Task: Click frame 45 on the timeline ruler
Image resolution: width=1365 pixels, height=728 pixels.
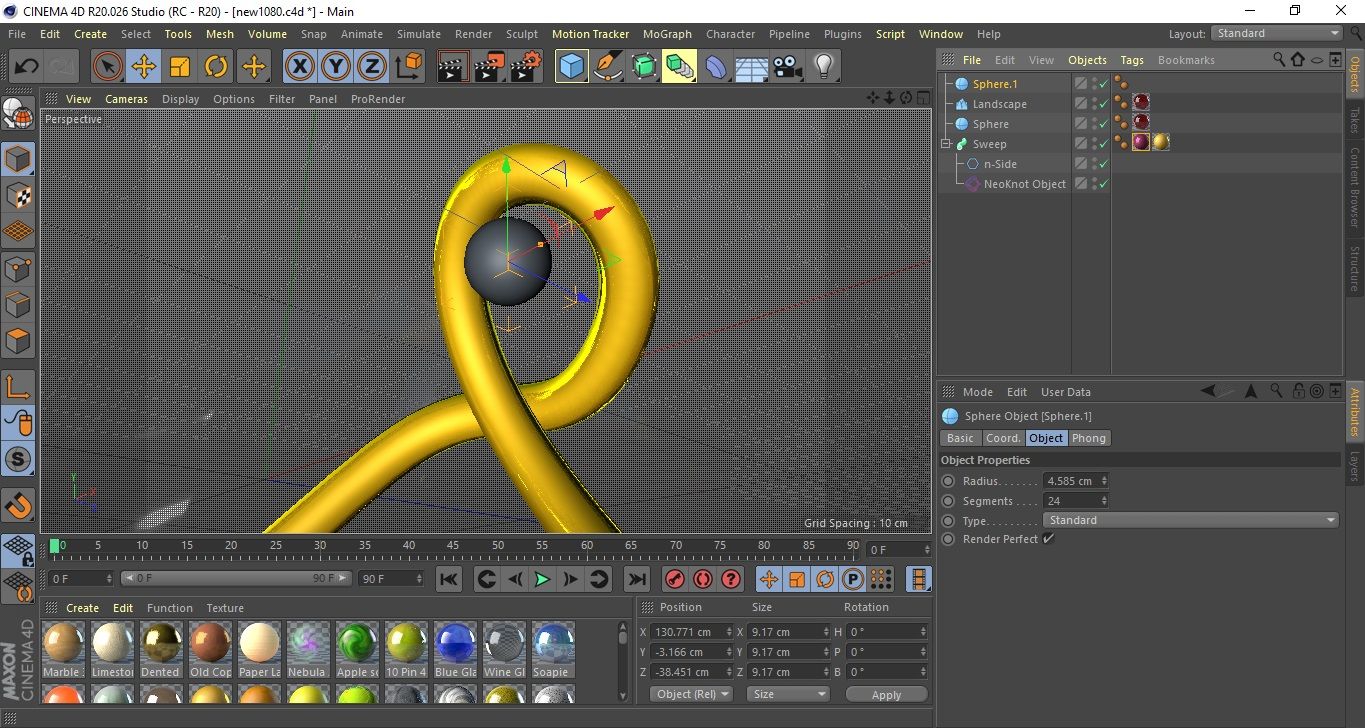Action: point(453,546)
